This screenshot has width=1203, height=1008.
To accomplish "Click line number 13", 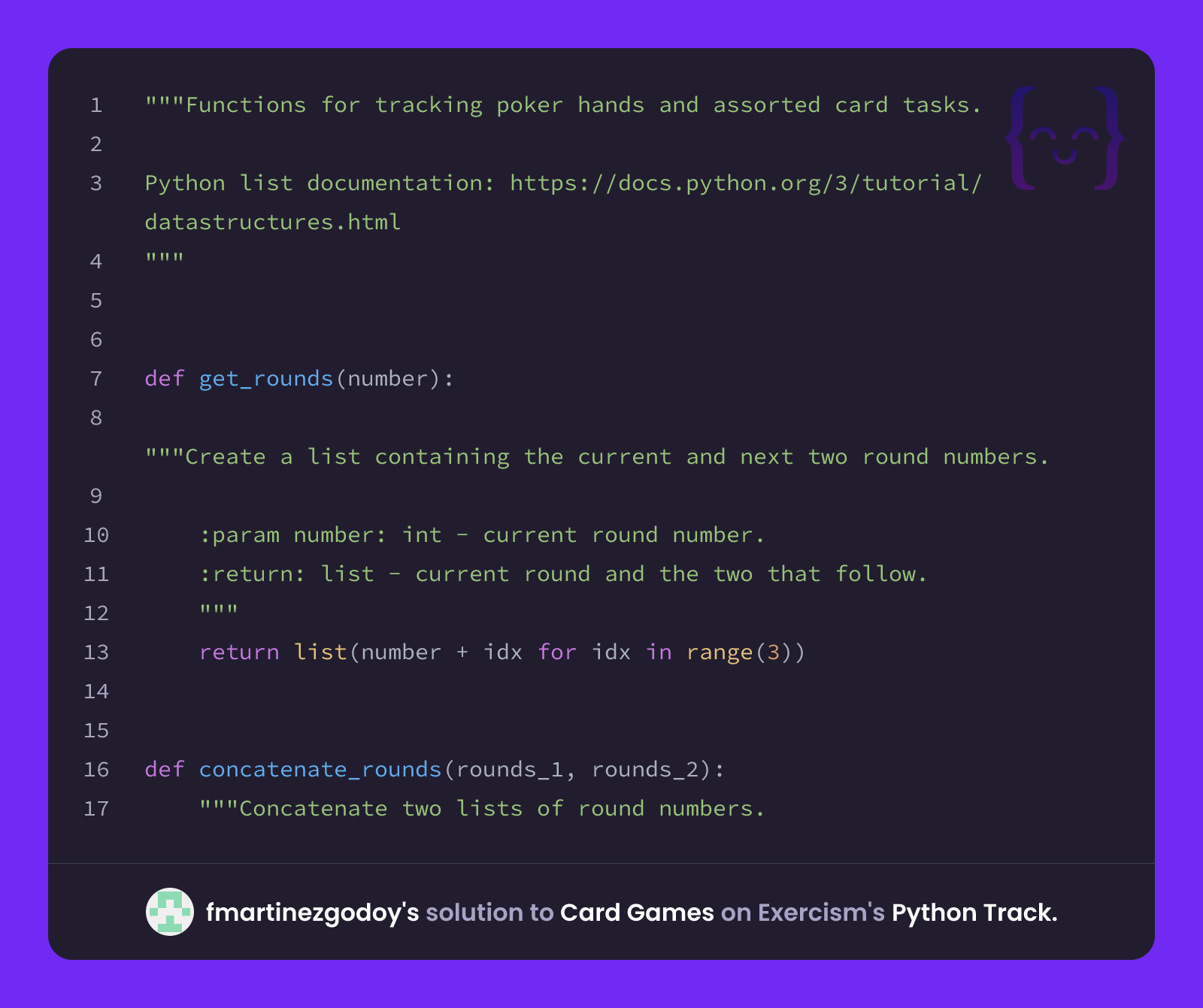I will pos(96,652).
